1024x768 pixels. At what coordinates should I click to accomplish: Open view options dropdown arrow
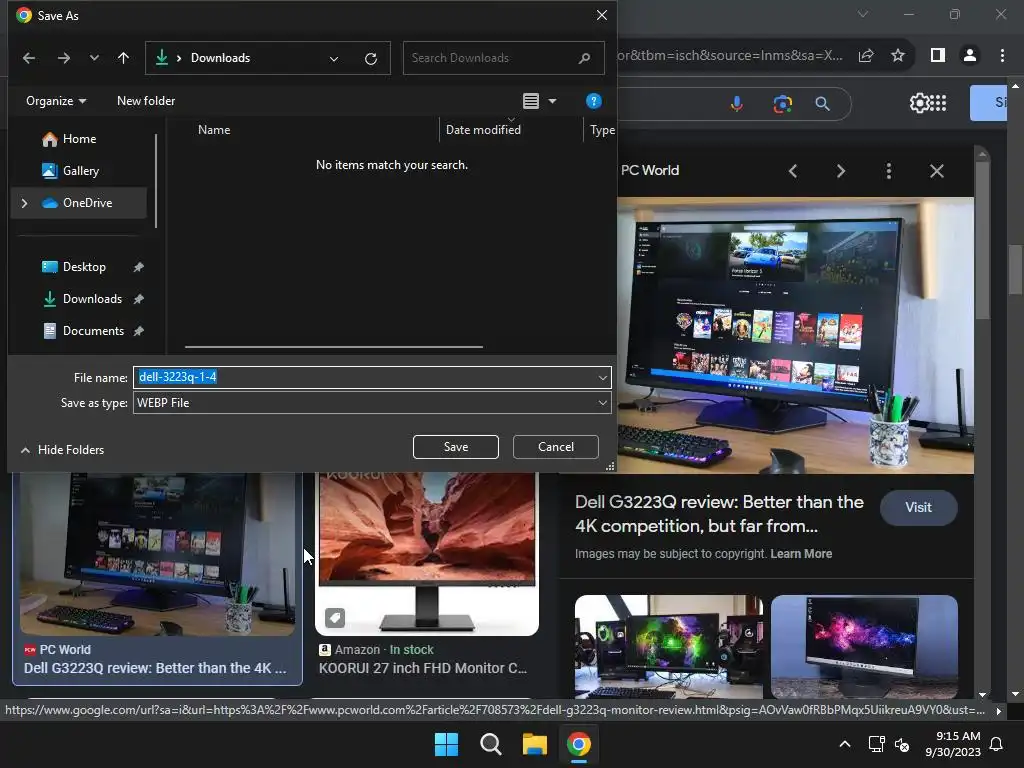coord(552,101)
